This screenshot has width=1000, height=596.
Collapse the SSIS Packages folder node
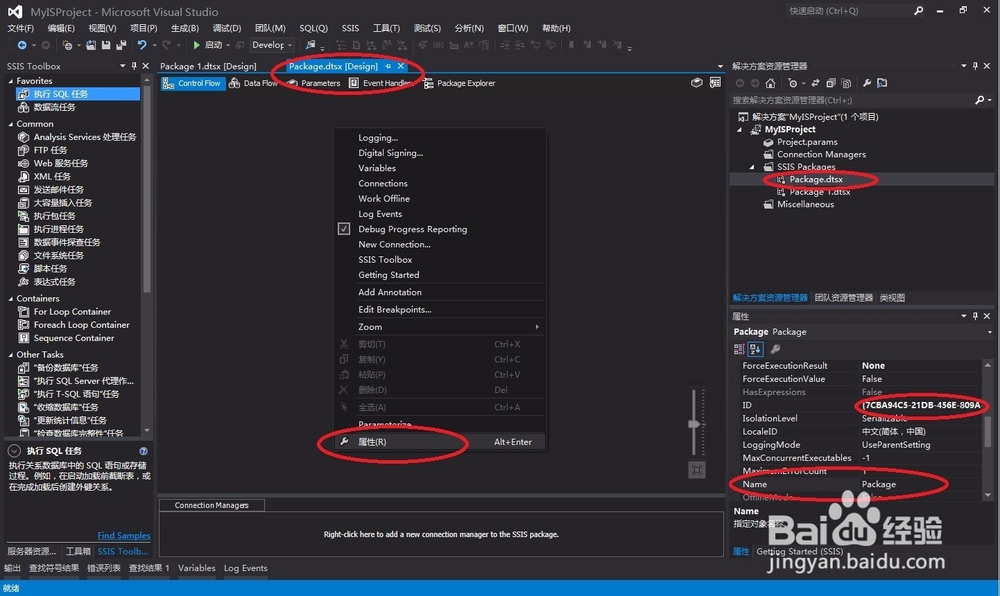[x=752, y=167]
